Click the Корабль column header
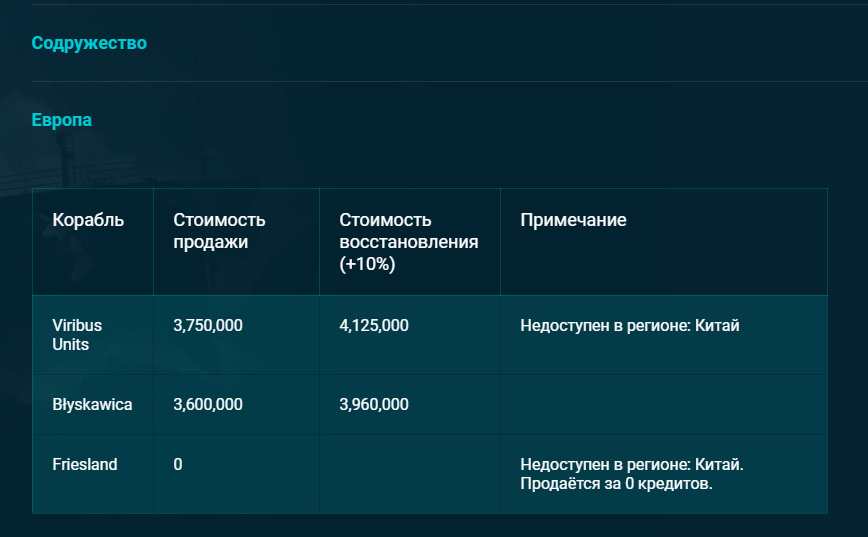The height and width of the screenshot is (537, 868). click(x=88, y=220)
